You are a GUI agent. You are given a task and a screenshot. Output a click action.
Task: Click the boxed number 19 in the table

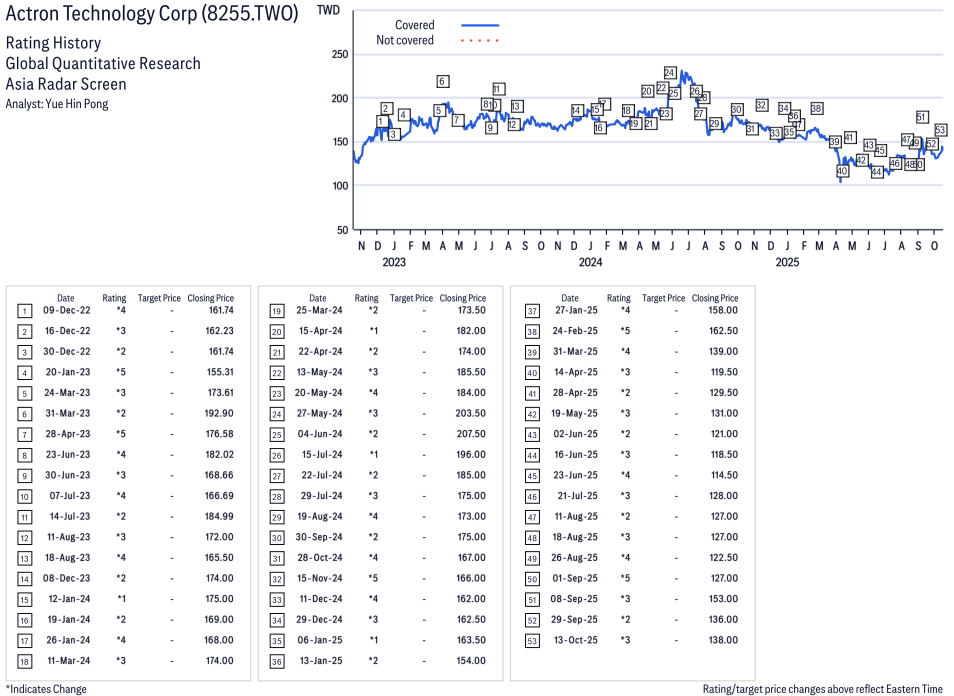[277, 311]
